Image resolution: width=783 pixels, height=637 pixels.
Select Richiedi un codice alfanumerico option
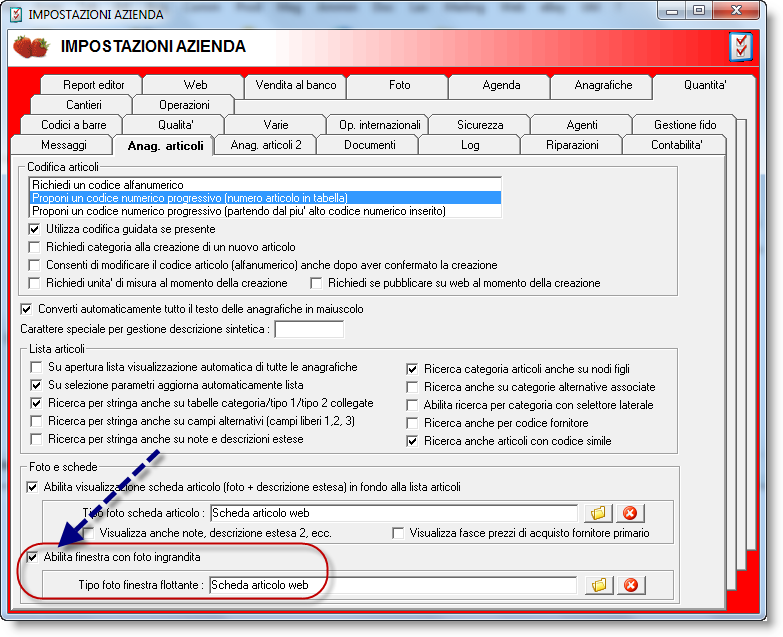[265, 185]
